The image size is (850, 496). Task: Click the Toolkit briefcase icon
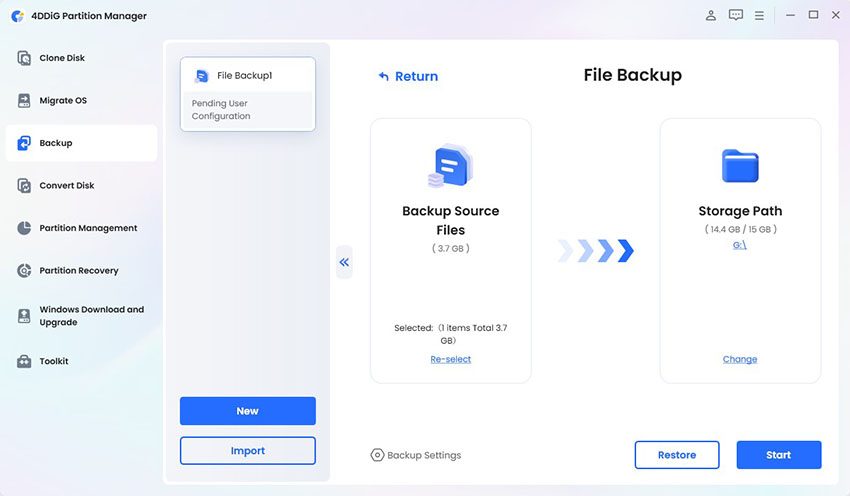[24, 361]
